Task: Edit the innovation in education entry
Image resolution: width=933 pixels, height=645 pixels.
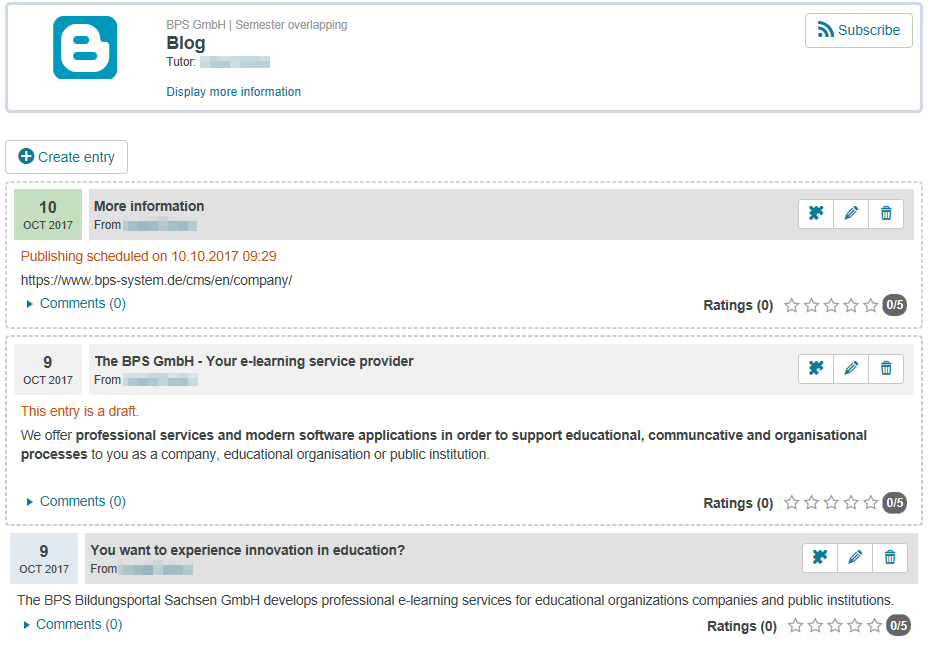Action: (x=855, y=558)
